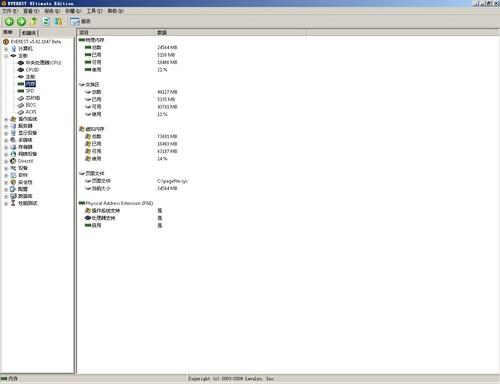Click the 'C:\pagefile.sys' value cell

pyautogui.click(x=172, y=181)
